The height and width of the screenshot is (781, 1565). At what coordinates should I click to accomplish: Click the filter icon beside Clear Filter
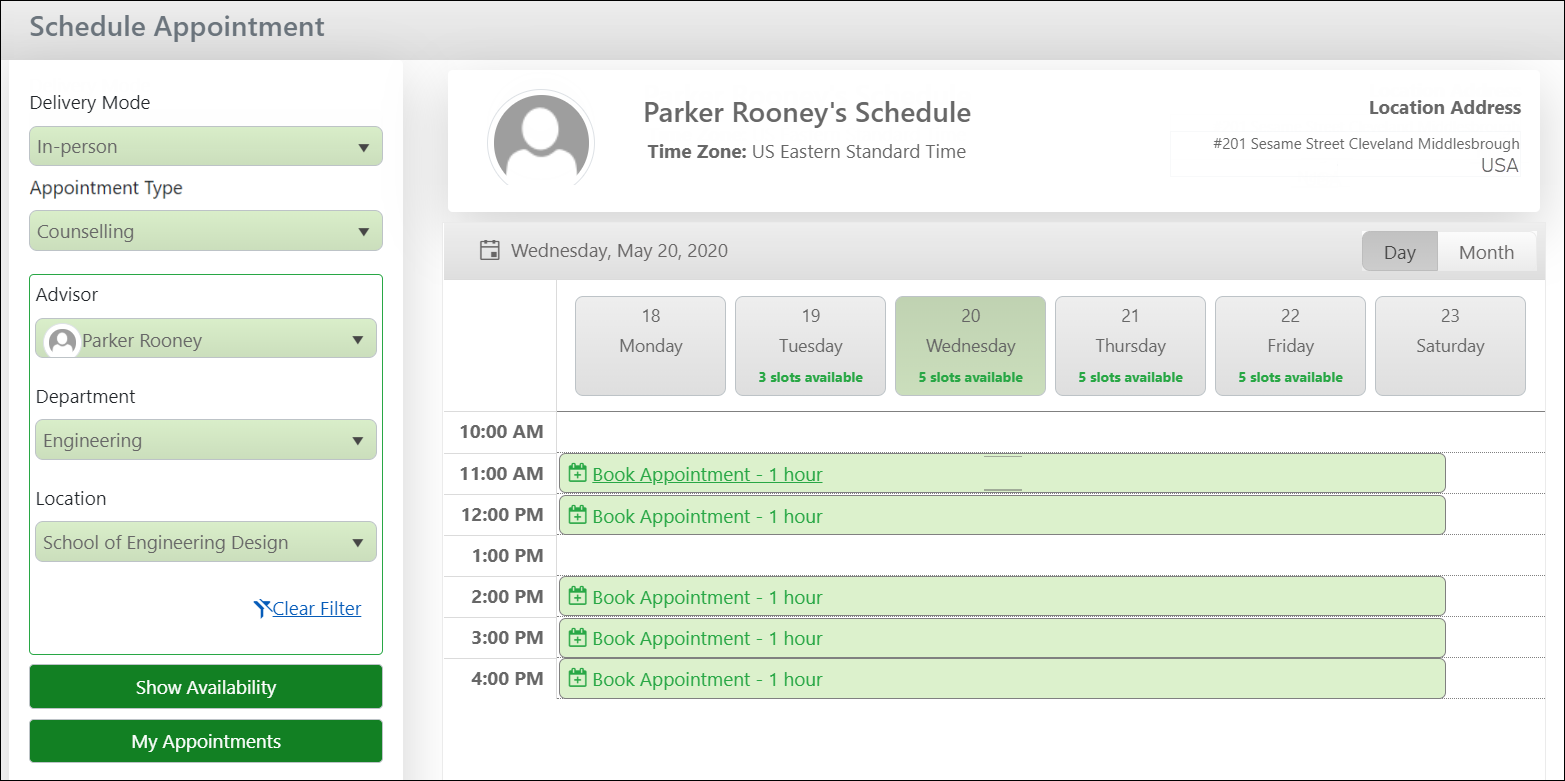point(262,608)
